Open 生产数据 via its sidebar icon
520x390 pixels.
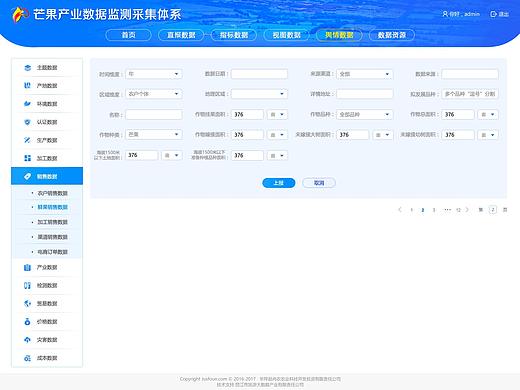point(27,140)
